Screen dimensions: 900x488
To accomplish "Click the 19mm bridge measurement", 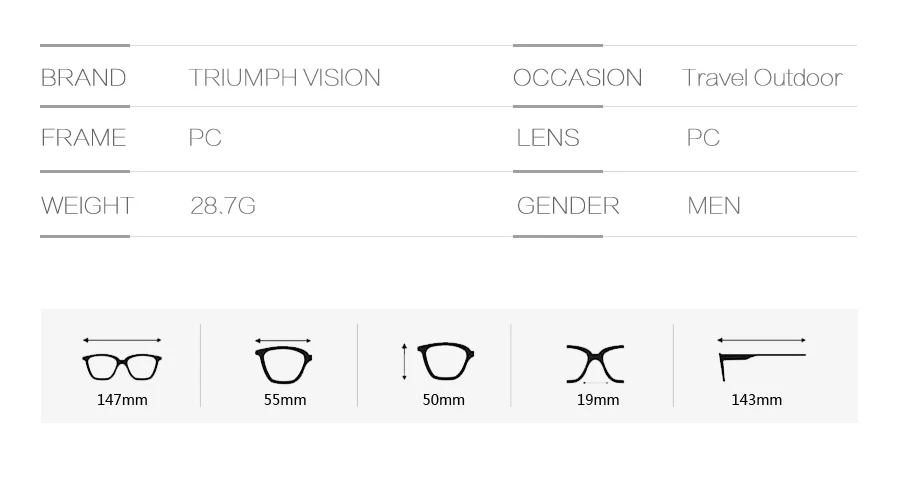I will [x=598, y=400].
